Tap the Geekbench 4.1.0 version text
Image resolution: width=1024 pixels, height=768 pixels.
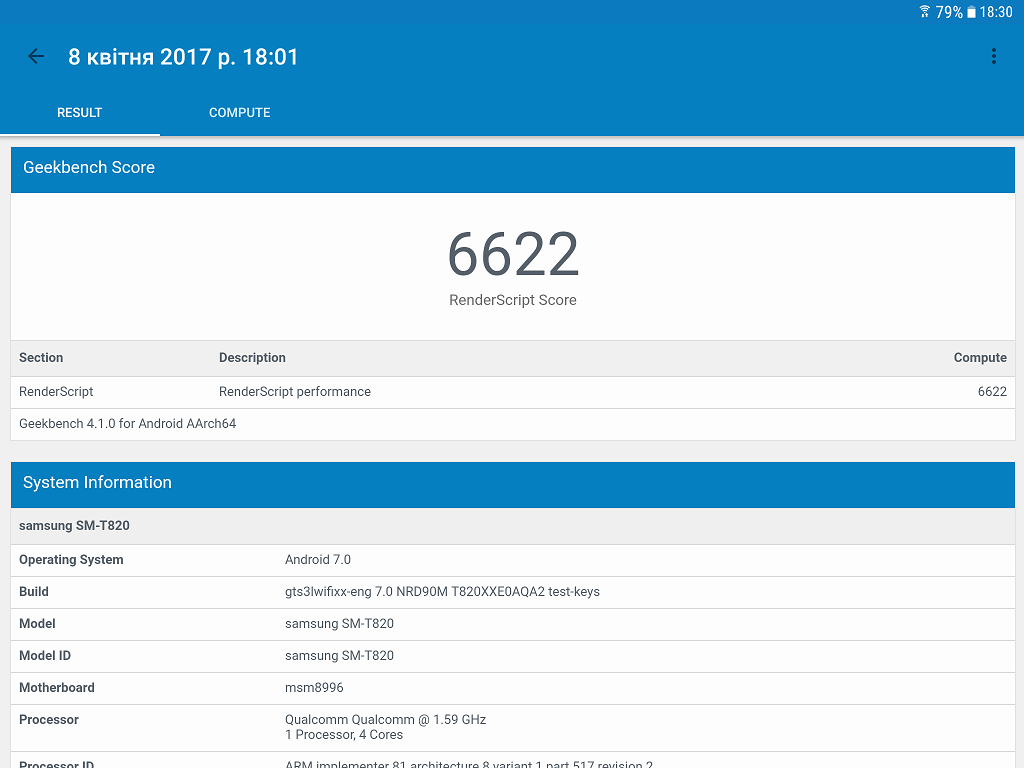click(x=128, y=424)
